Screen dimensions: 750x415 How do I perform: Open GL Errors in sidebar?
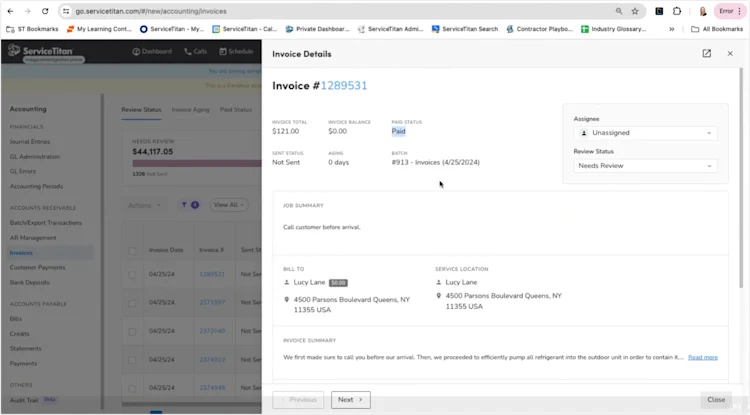click(22, 171)
